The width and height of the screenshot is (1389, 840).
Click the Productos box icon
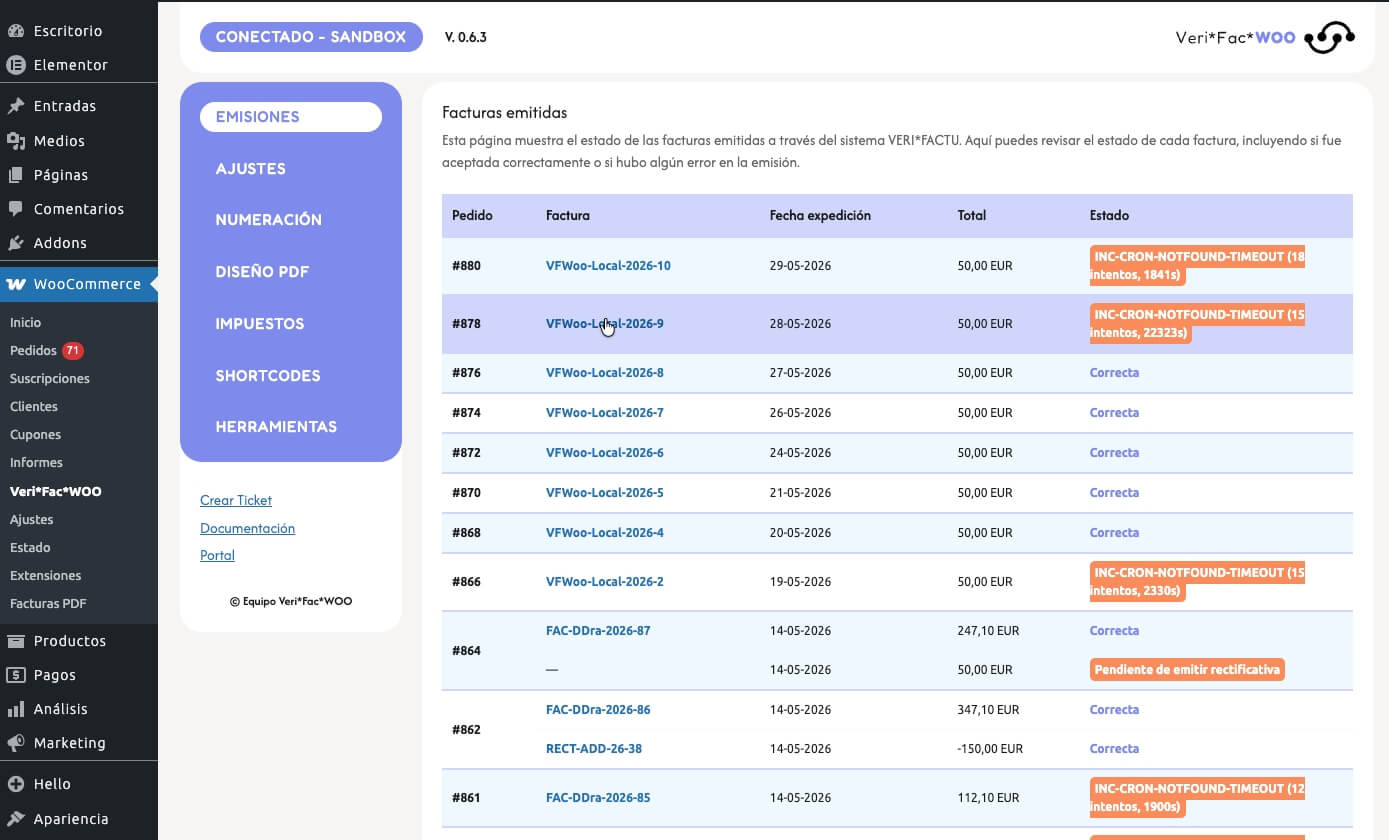pos(16,641)
